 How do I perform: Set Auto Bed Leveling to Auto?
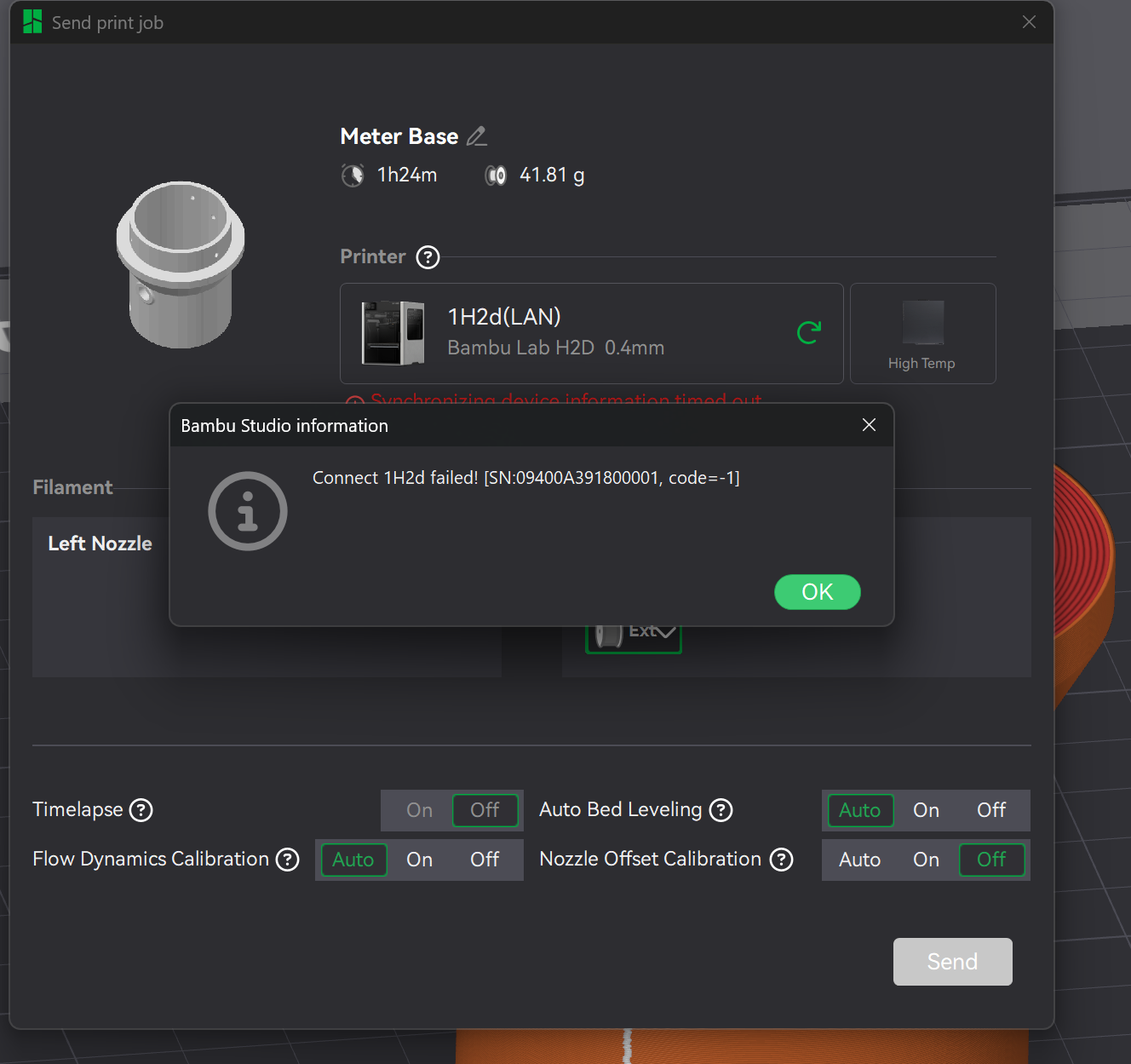click(x=859, y=810)
